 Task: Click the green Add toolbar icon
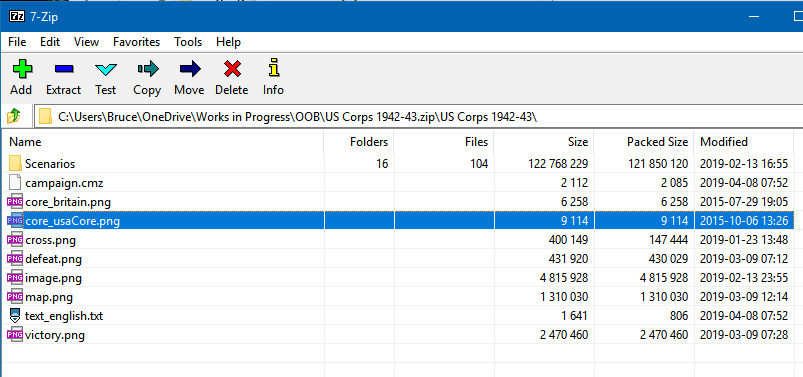[22, 69]
